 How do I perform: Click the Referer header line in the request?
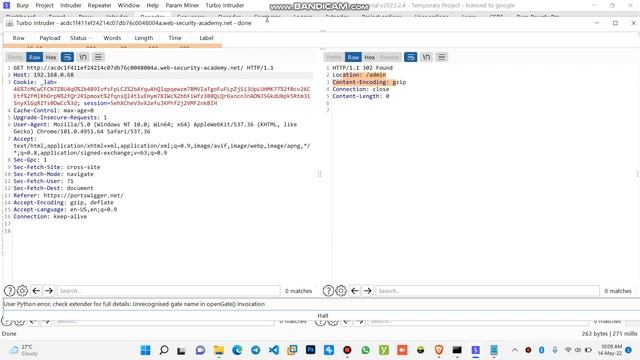[68, 196]
